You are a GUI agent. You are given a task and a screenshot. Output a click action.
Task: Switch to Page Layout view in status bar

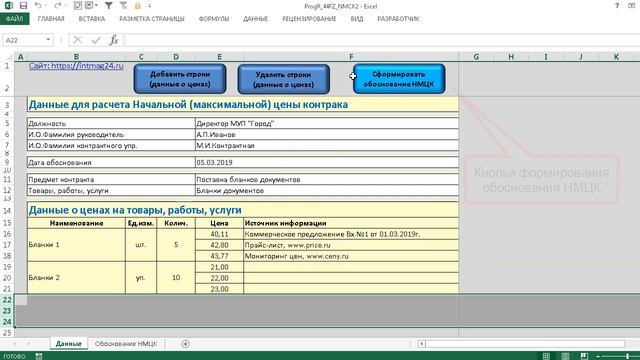pyautogui.click(x=565, y=356)
